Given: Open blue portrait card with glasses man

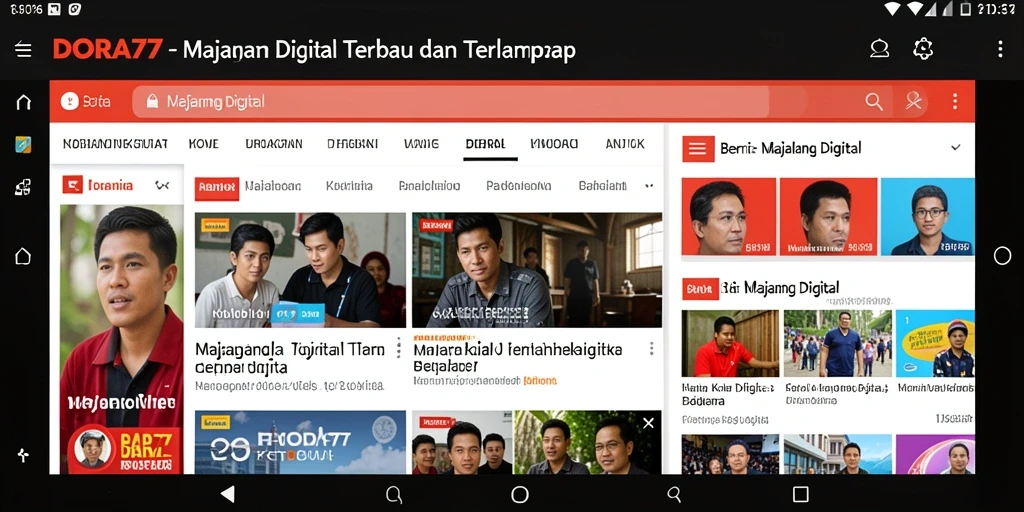Looking at the screenshot, I should 927,216.
